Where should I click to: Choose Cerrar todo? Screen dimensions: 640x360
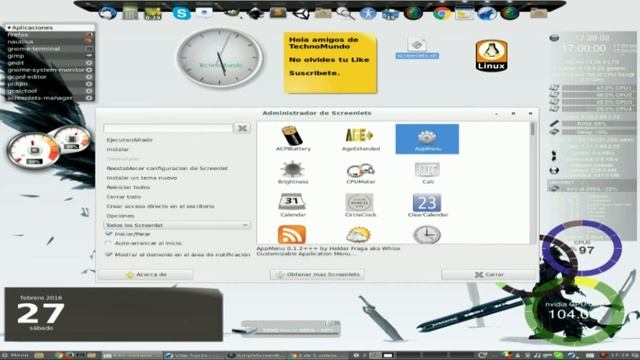(123, 197)
